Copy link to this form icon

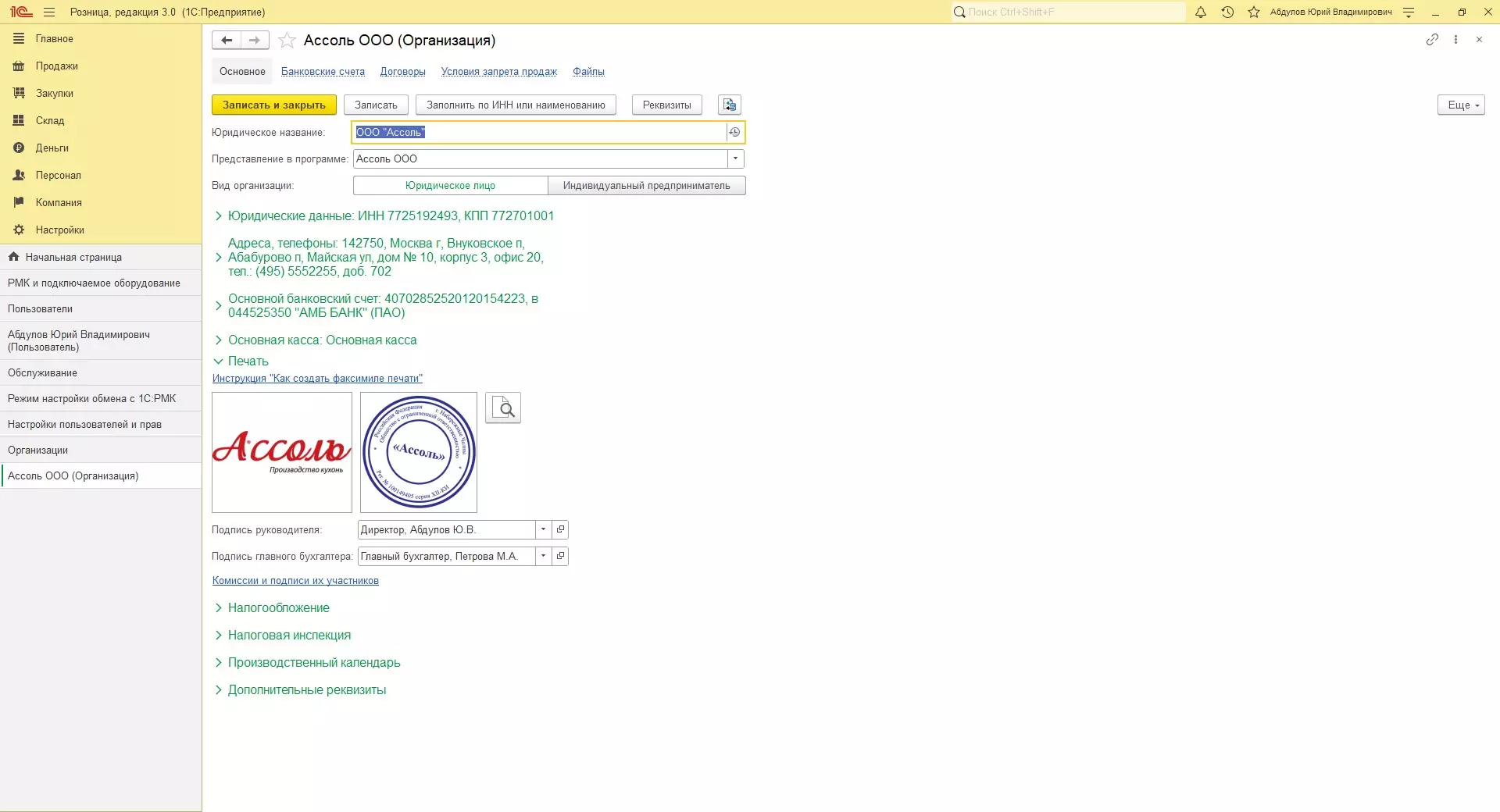pyautogui.click(x=1432, y=39)
